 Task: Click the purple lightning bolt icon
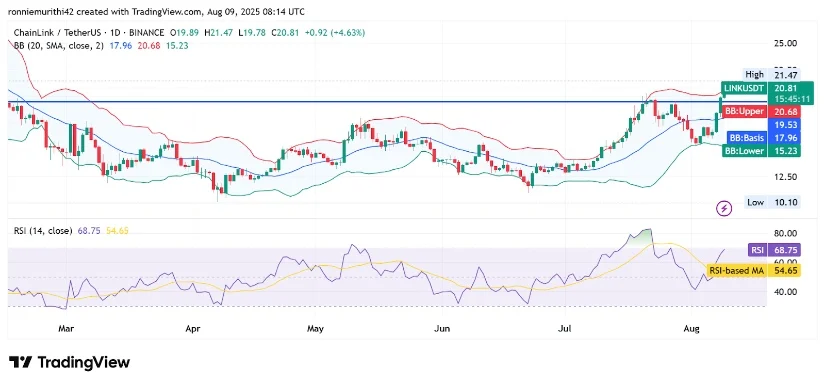pyautogui.click(x=725, y=208)
